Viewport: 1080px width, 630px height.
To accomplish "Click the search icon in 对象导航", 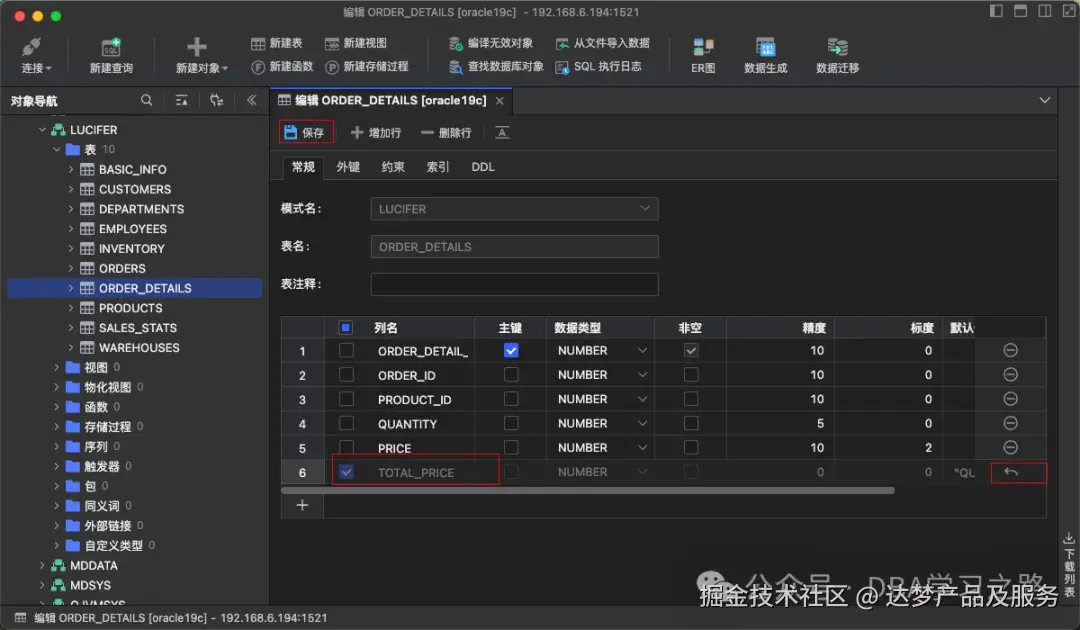I will 147,101.
